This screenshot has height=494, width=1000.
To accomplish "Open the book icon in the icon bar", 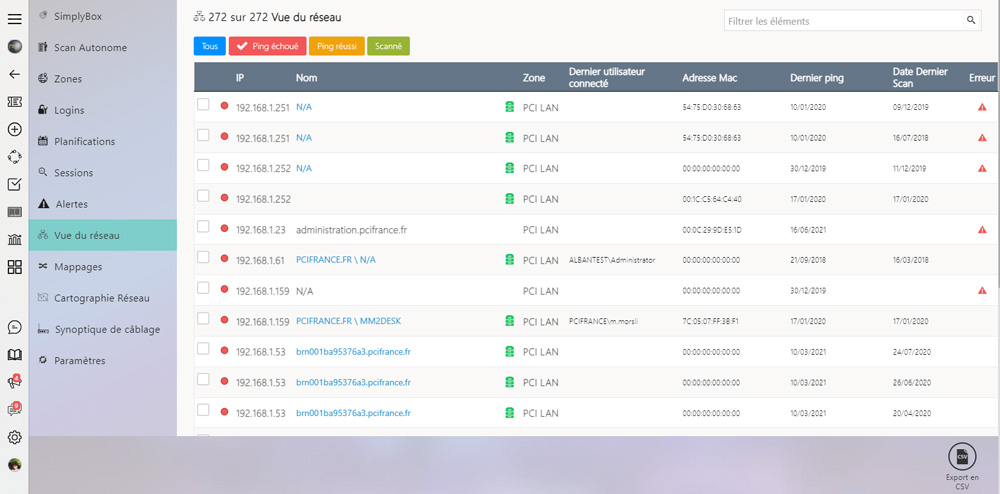I will coord(14,354).
